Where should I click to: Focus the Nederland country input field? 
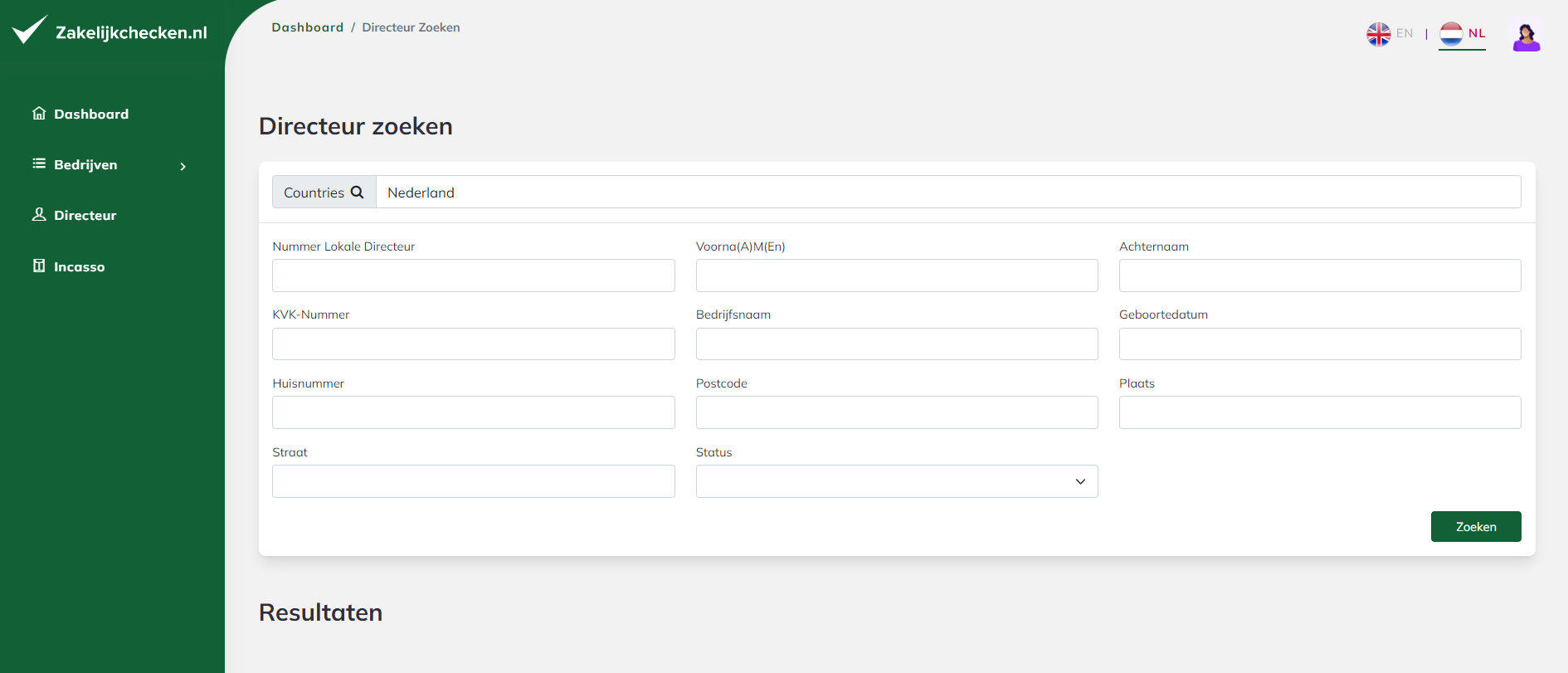[948, 192]
